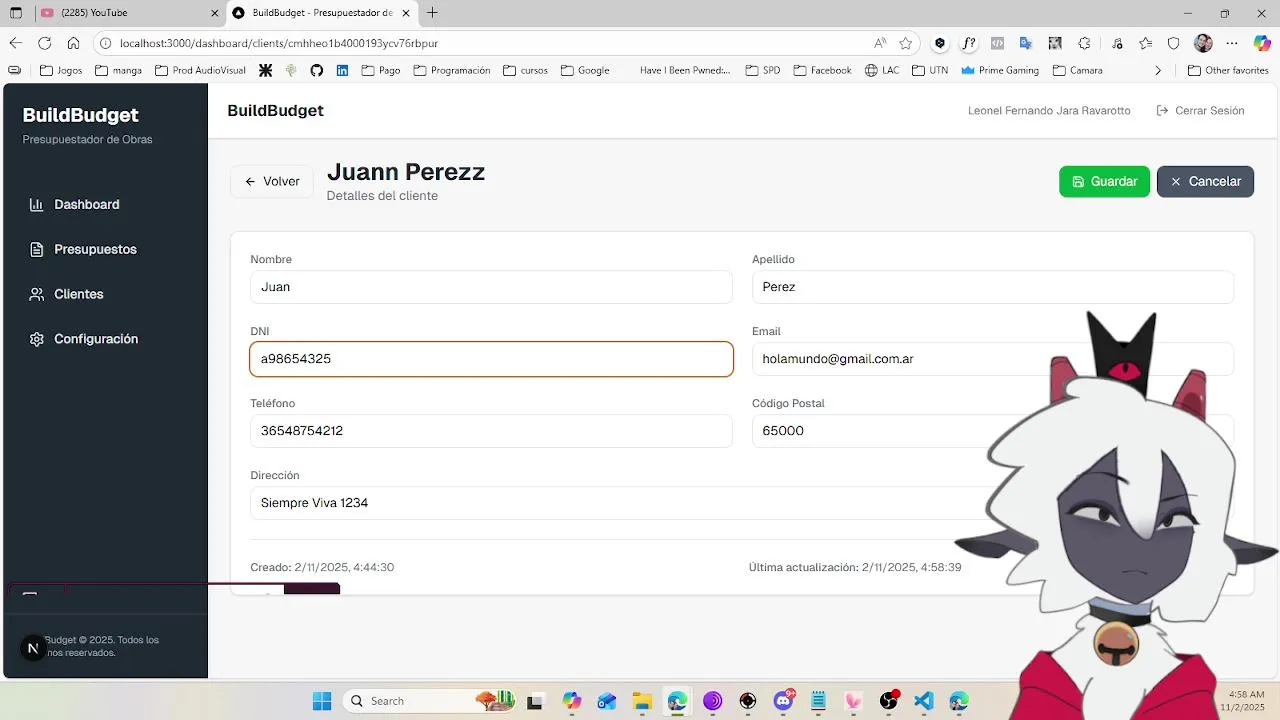Click the f? font finder extension icon
The image size is (1280, 720).
pyautogui.click(x=968, y=43)
